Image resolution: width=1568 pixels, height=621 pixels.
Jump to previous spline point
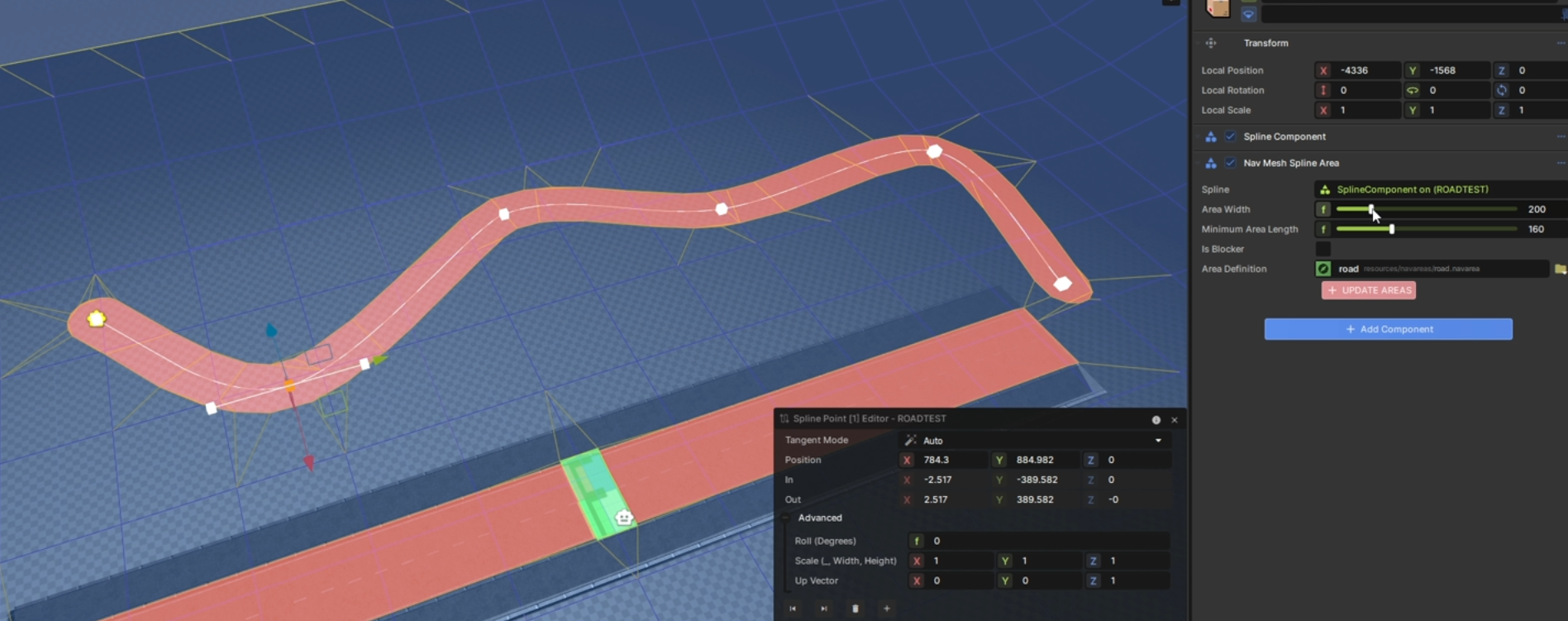point(792,609)
